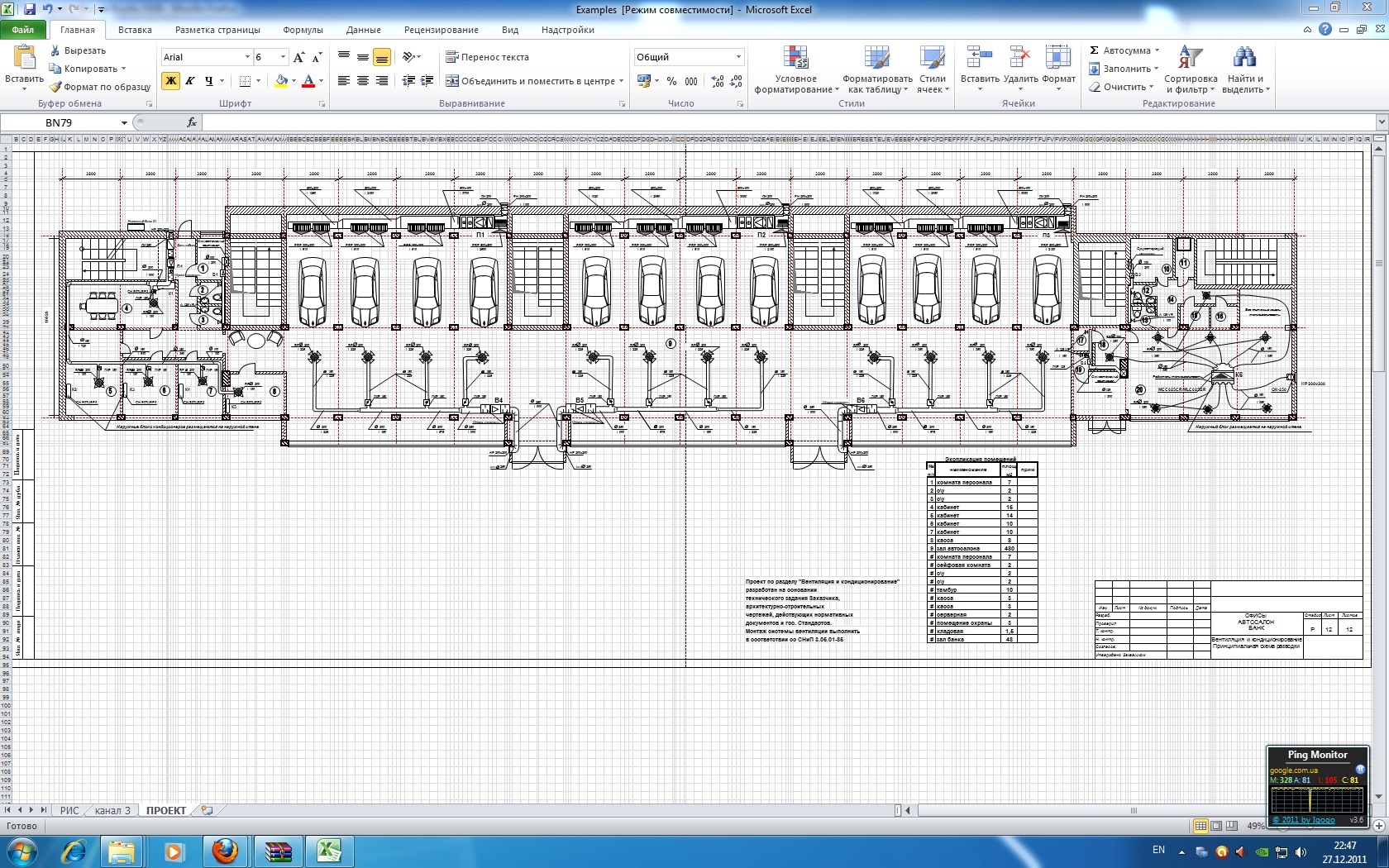
Task: Switch to Page Layout (Разметка страницы) tab
Action: point(217,30)
